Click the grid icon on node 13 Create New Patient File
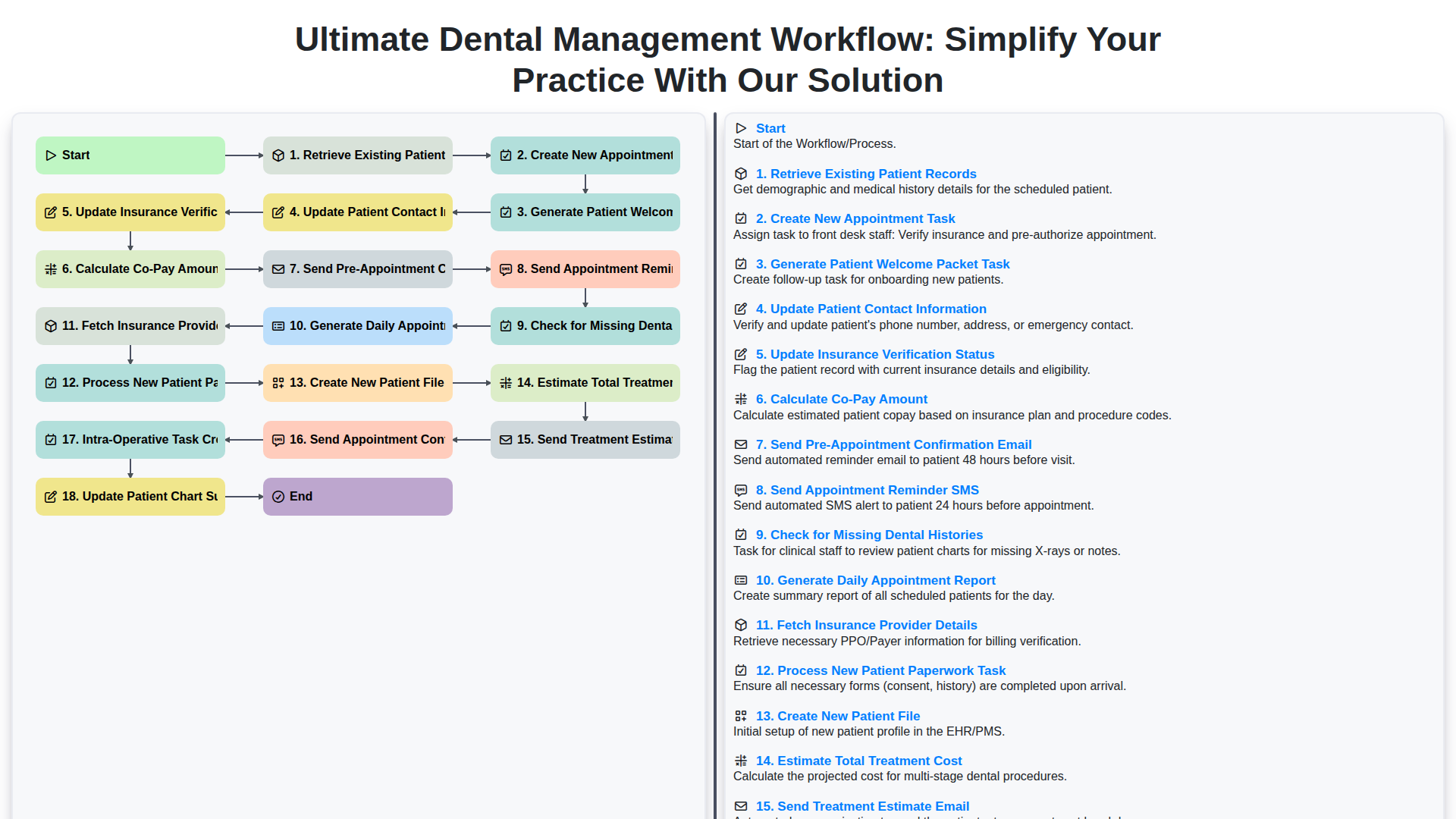1456x819 pixels. (278, 383)
